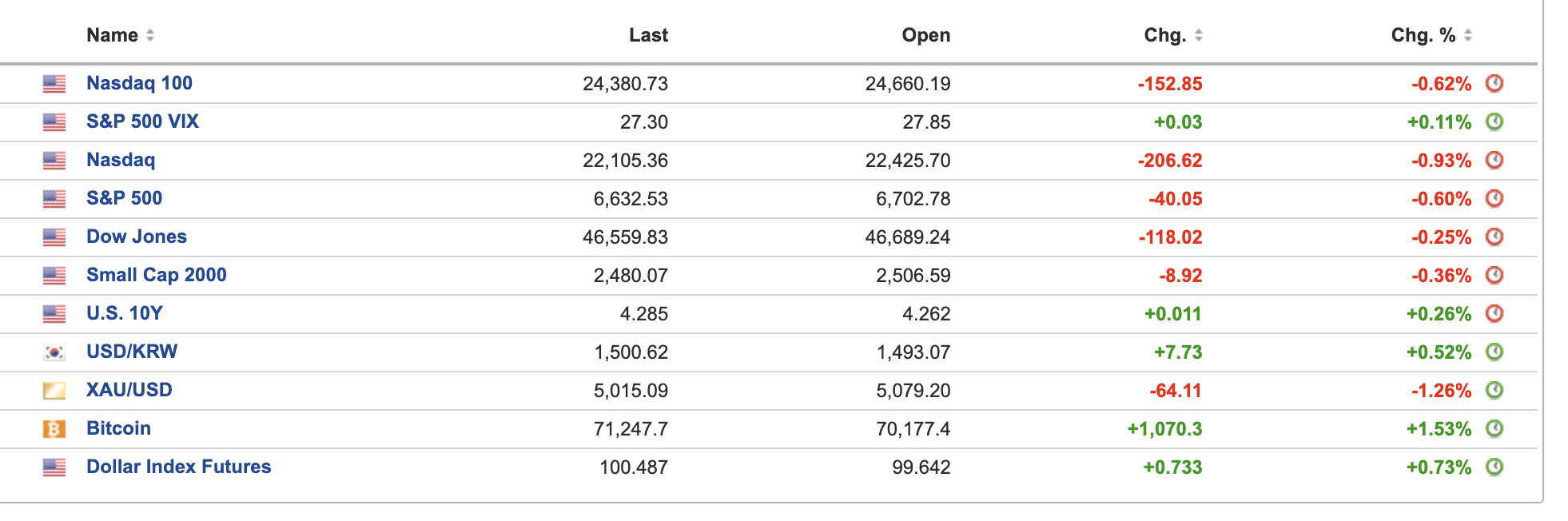Click the gold bar icon beside XAU/USD
This screenshot has width=1568, height=521.
click(54, 391)
